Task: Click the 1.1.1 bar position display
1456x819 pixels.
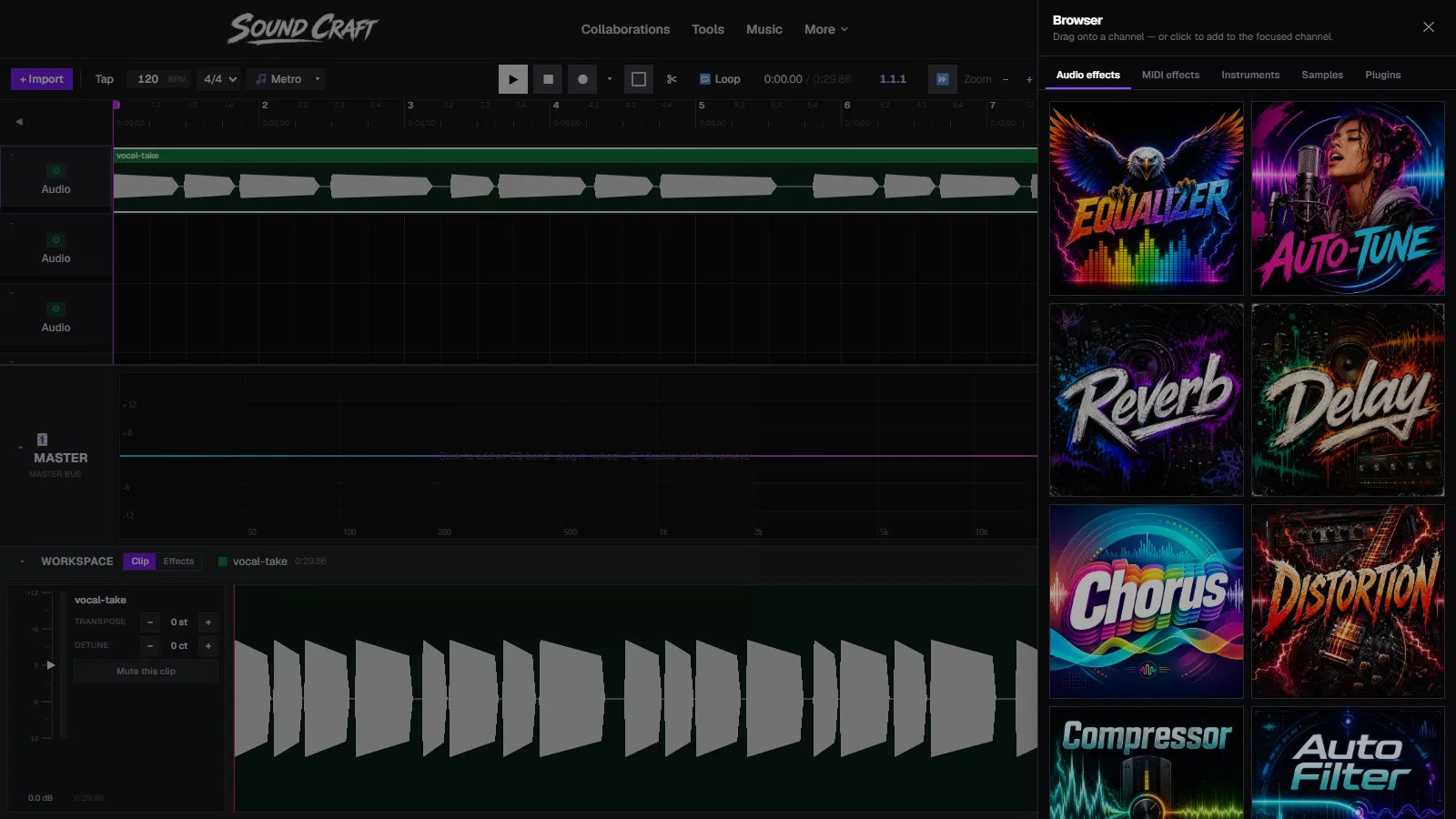Action: click(x=893, y=79)
